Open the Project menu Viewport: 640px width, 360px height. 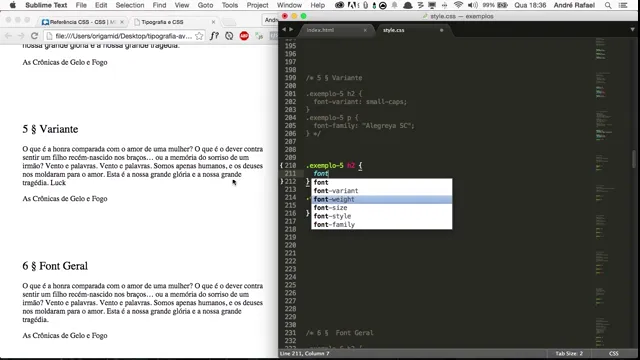[x=258, y=5]
